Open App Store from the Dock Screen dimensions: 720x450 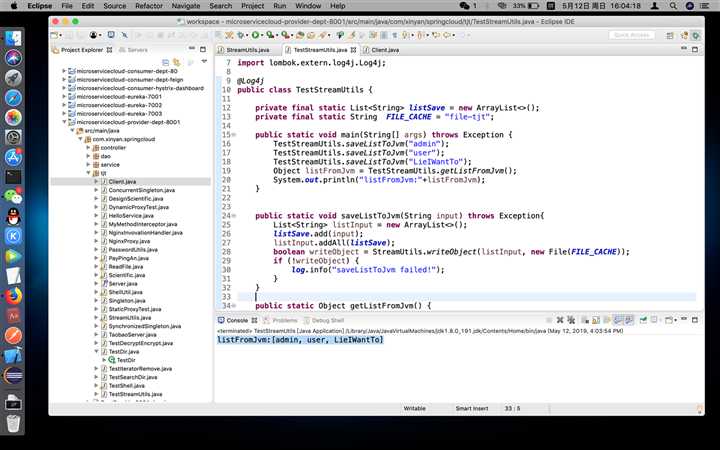coord(13,157)
